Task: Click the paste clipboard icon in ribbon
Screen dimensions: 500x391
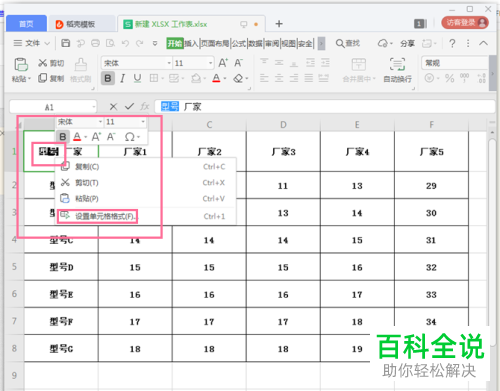Action: (21, 64)
